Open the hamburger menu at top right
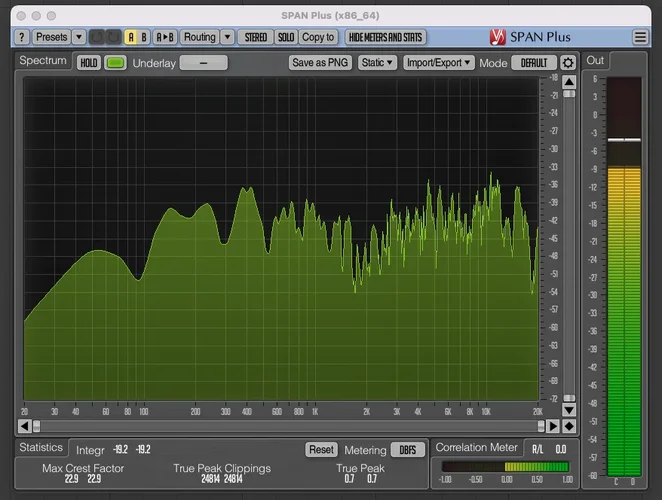The width and height of the screenshot is (662, 500). tap(640, 37)
